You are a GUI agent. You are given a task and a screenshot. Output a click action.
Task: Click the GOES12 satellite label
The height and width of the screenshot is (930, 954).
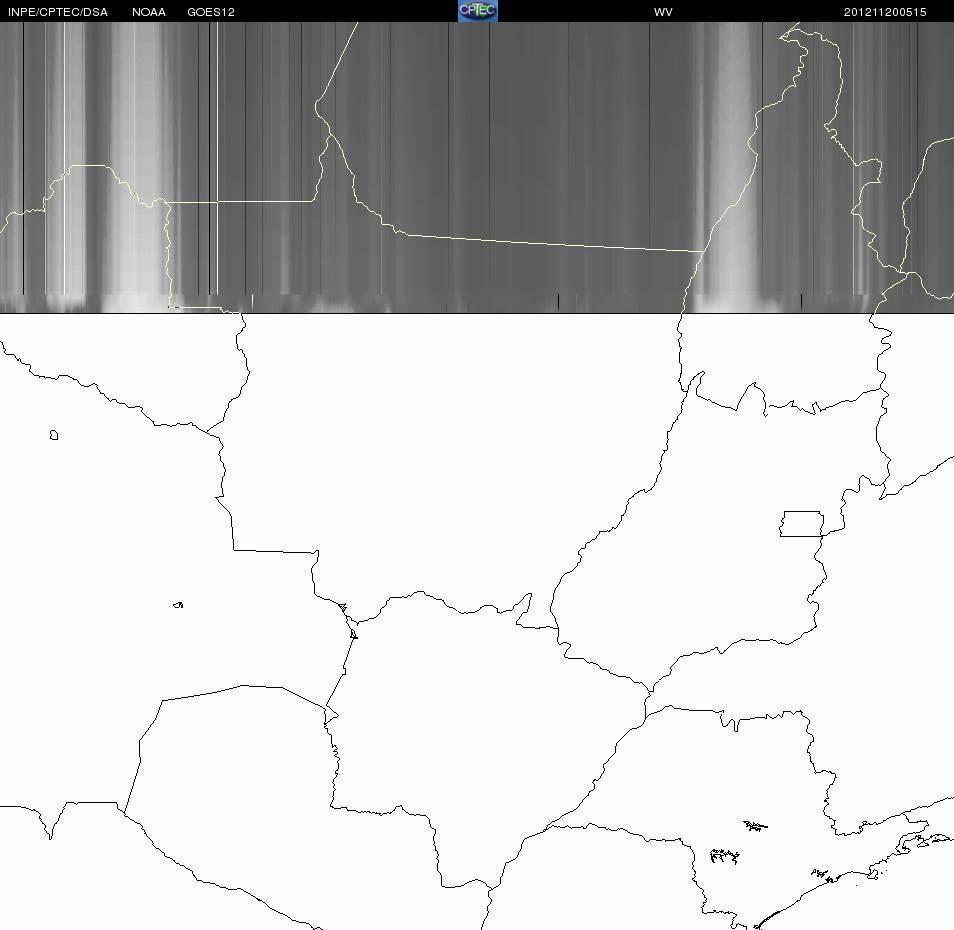(211, 12)
